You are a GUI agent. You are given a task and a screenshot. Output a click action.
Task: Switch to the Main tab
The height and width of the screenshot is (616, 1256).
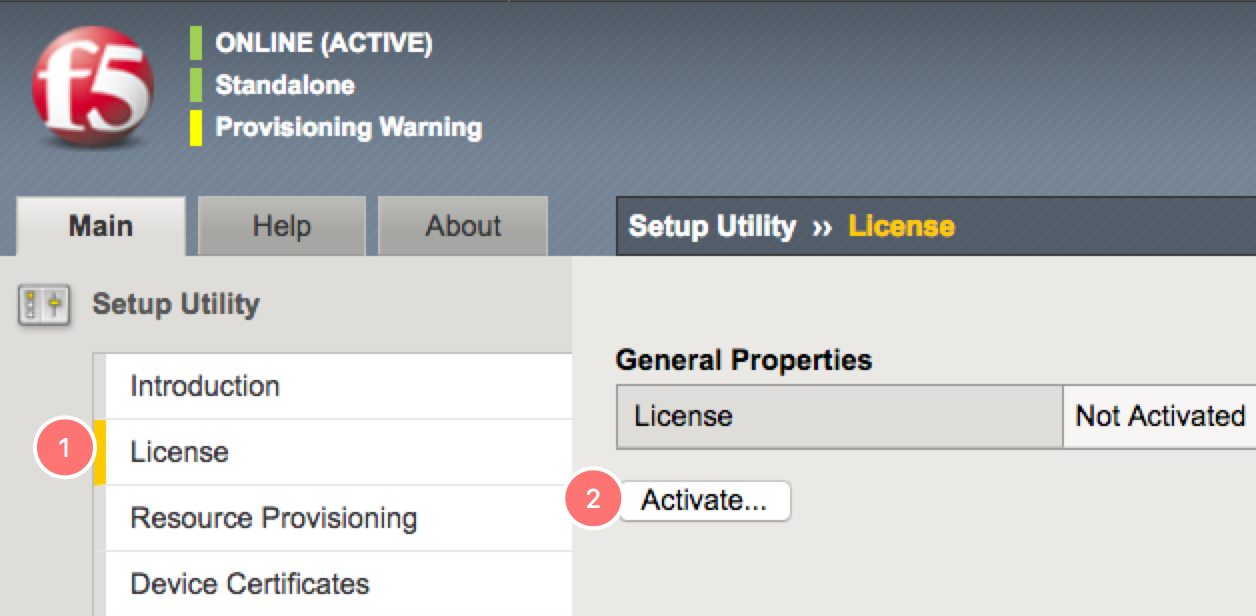point(101,226)
